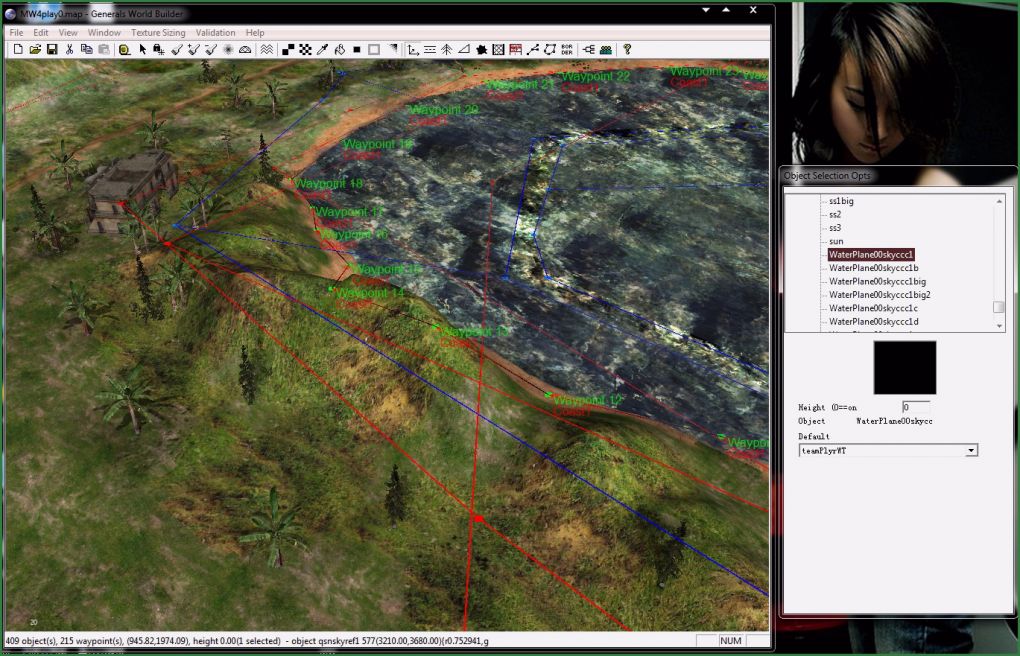Viewport: 1020px width, 656px height.
Task: Select the sun object in the list
Action: click(836, 241)
